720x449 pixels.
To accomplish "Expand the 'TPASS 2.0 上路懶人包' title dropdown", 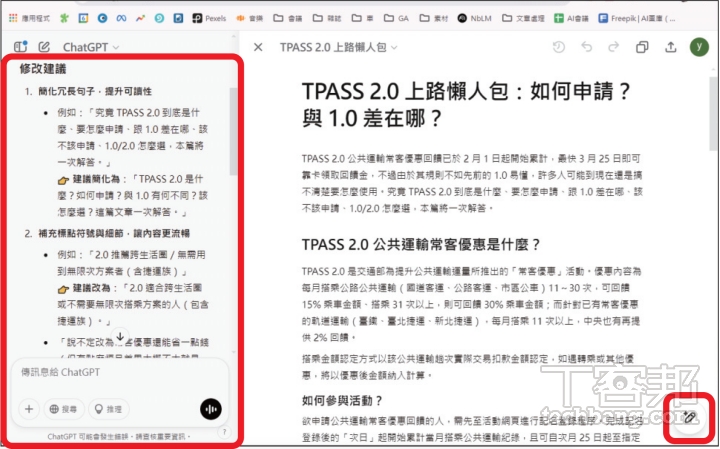I will (338, 47).
